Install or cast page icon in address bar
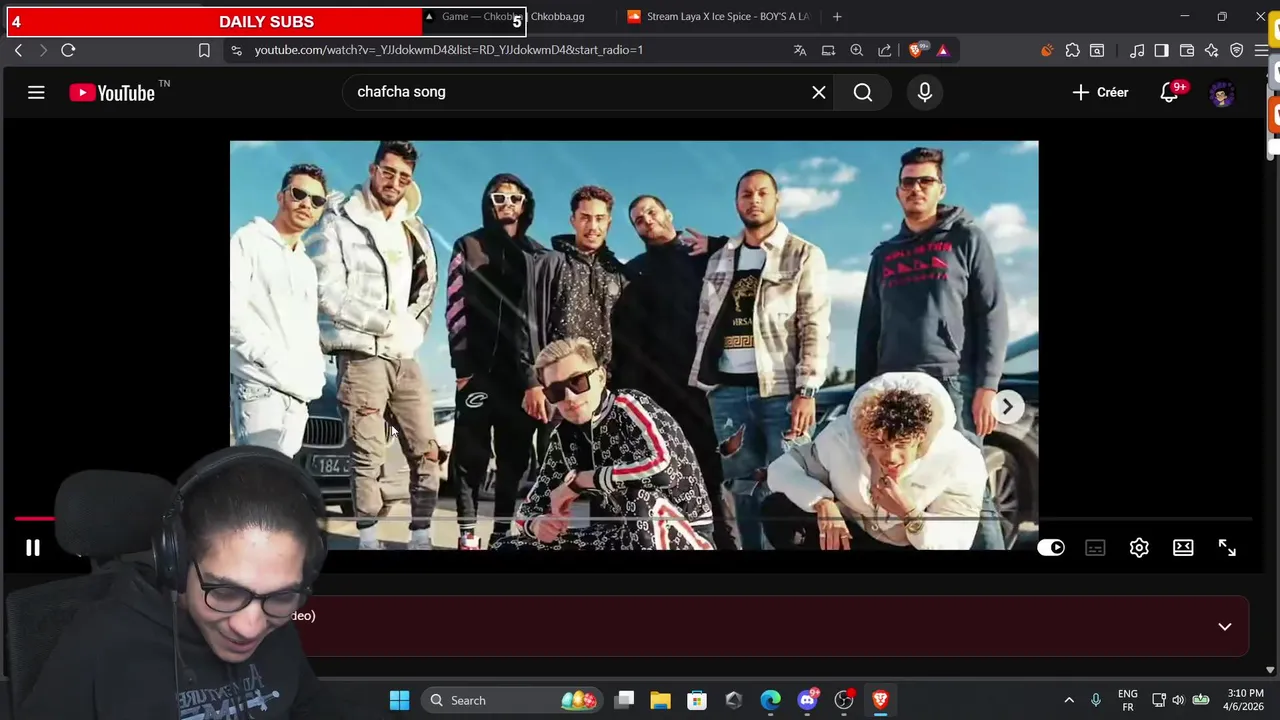The image size is (1280, 720). coord(828,50)
